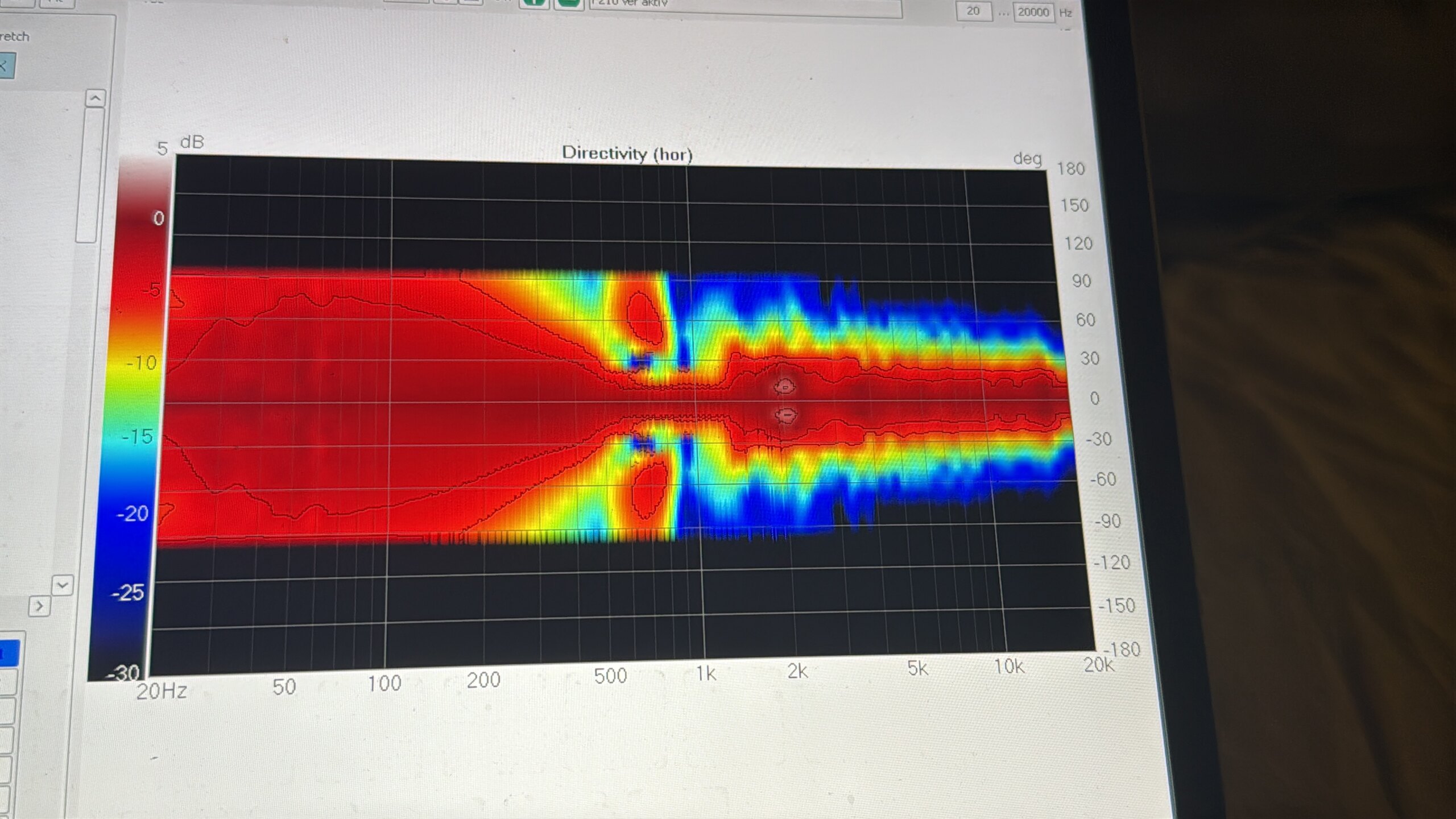This screenshot has width=1456, height=819.
Task: Click the 'F210 ver aktiv' name field
Action: (745, 7)
